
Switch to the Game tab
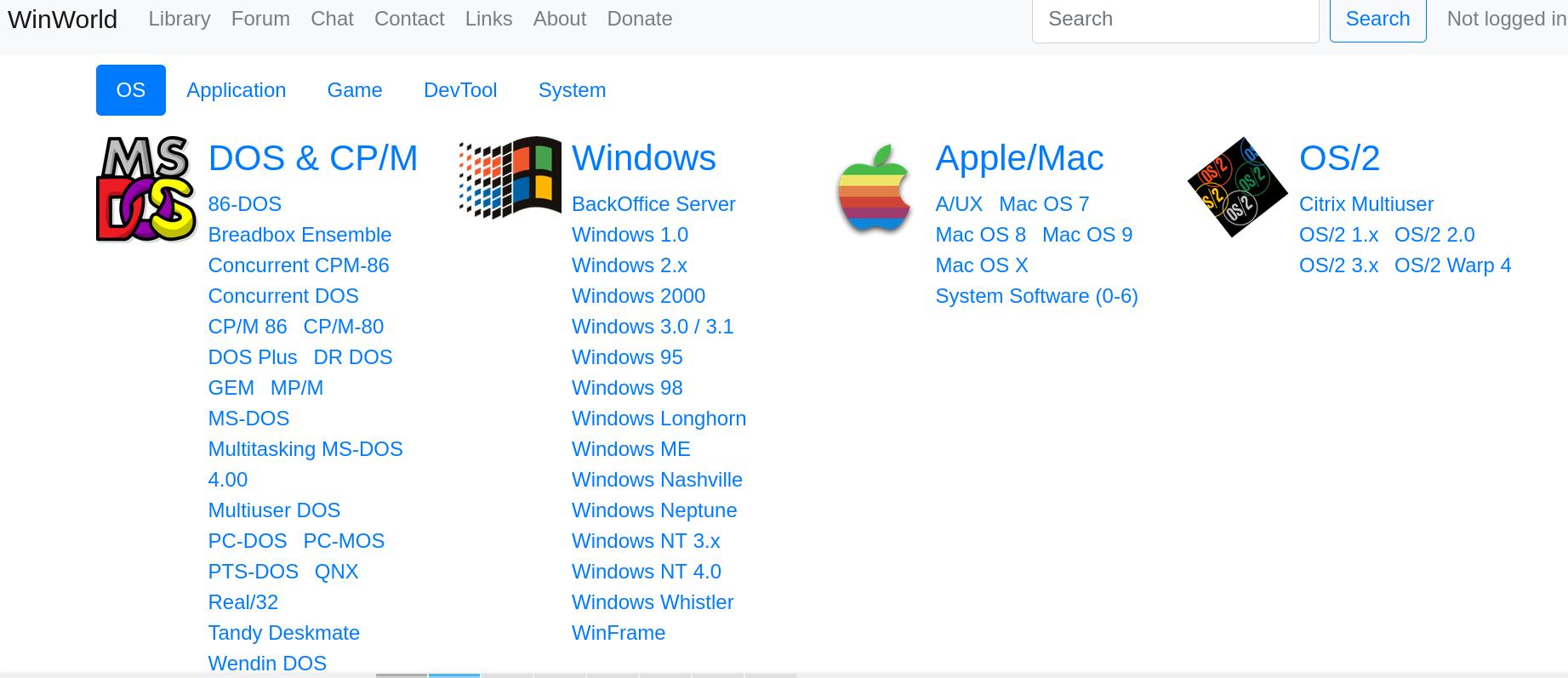355,90
